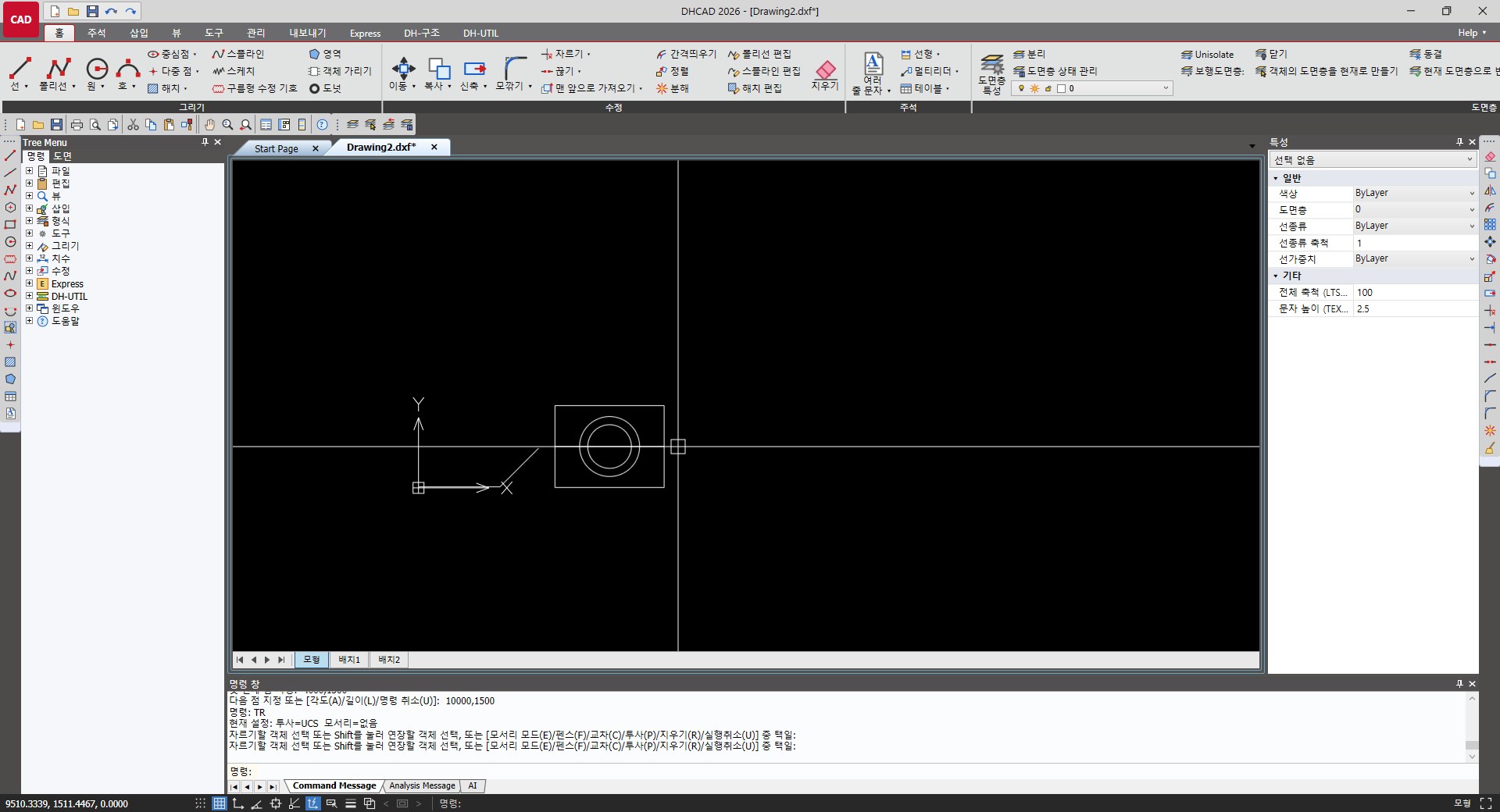Click Unisolate in the layer panel

pyautogui.click(x=1208, y=55)
